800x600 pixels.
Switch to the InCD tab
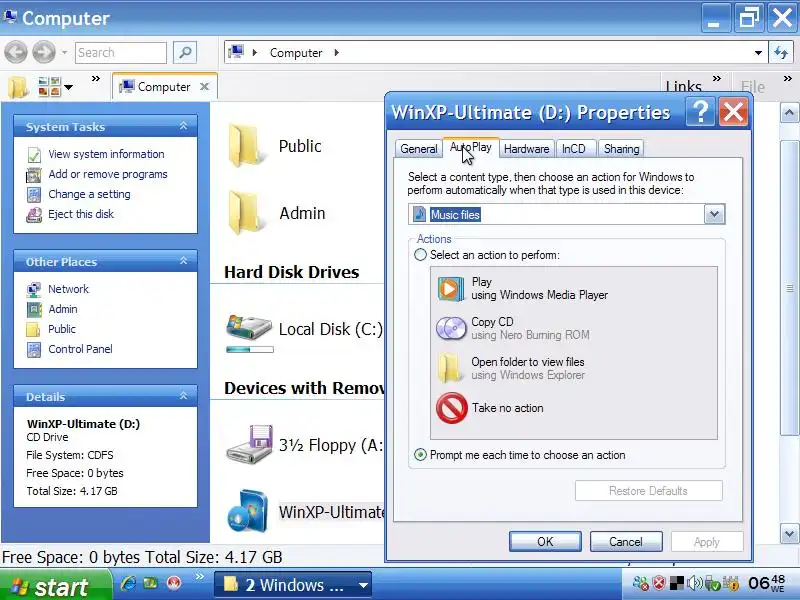coord(574,148)
